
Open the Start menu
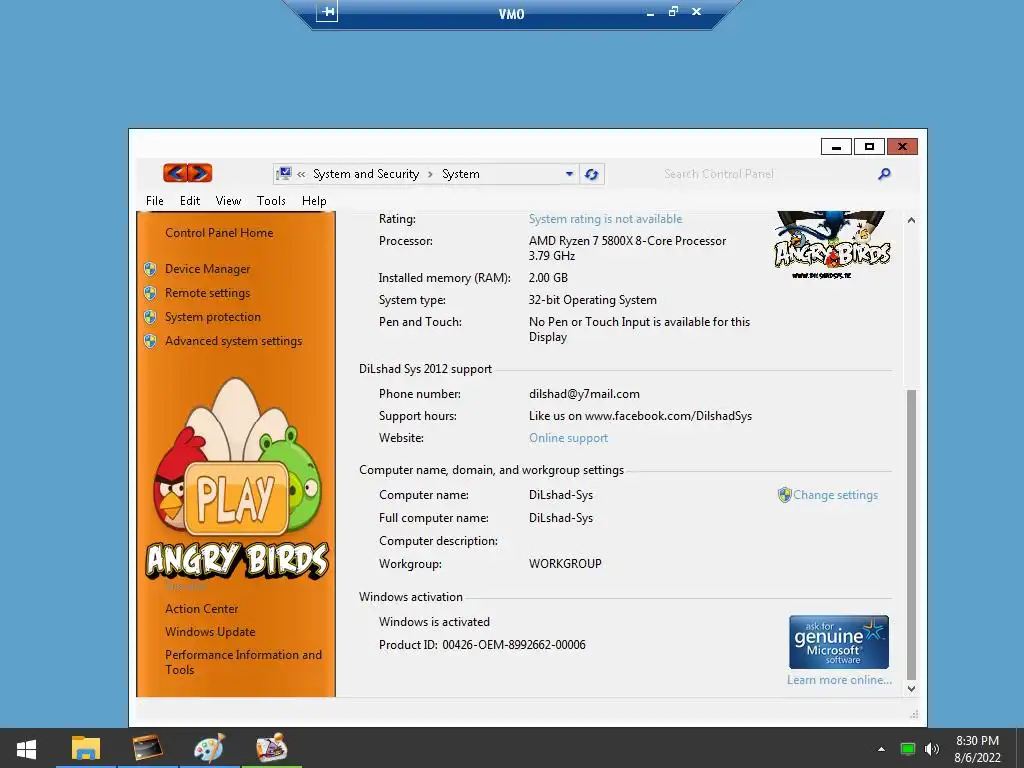tap(26, 748)
